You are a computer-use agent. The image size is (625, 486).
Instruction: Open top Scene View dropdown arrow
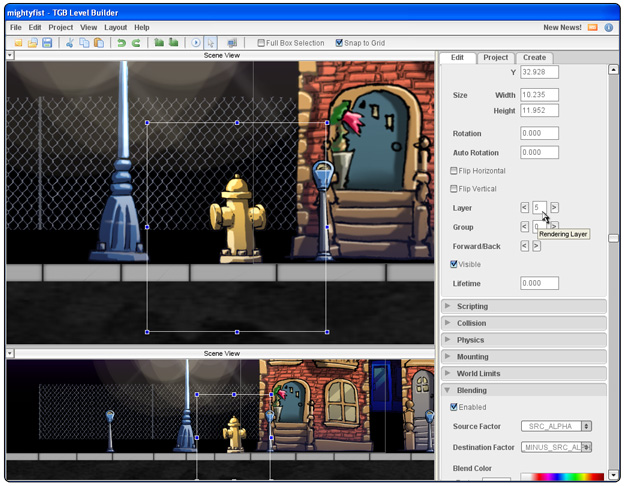[x=10, y=55]
